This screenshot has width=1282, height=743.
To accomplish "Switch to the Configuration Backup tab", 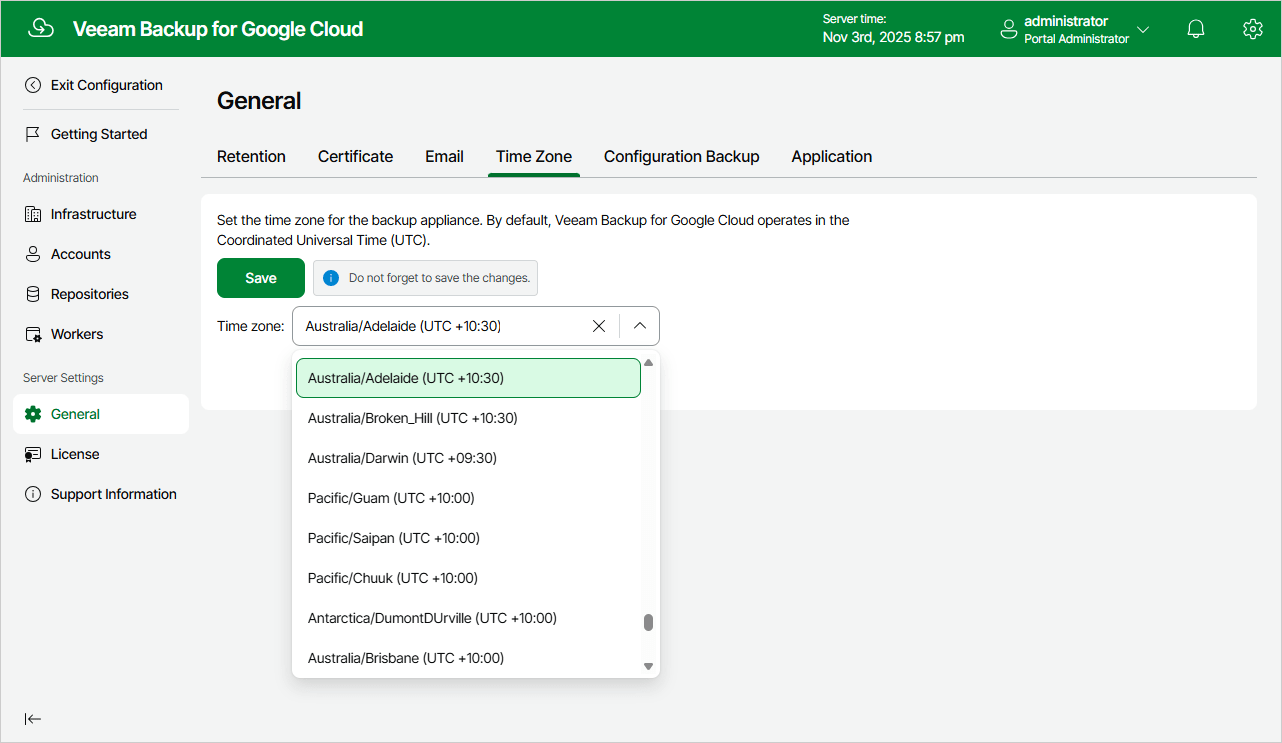I will [x=681, y=156].
